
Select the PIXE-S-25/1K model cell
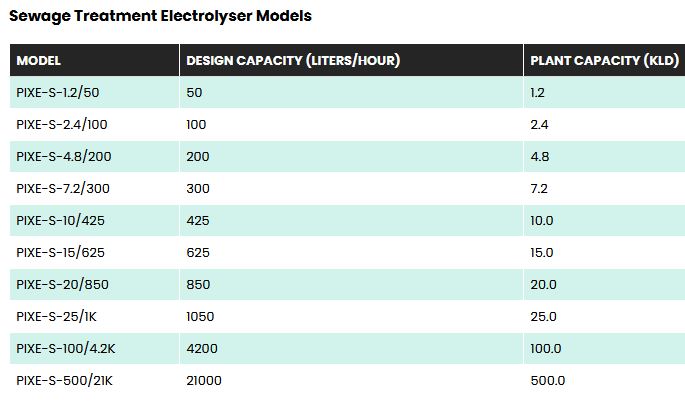pyautogui.click(x=56, y=317)
